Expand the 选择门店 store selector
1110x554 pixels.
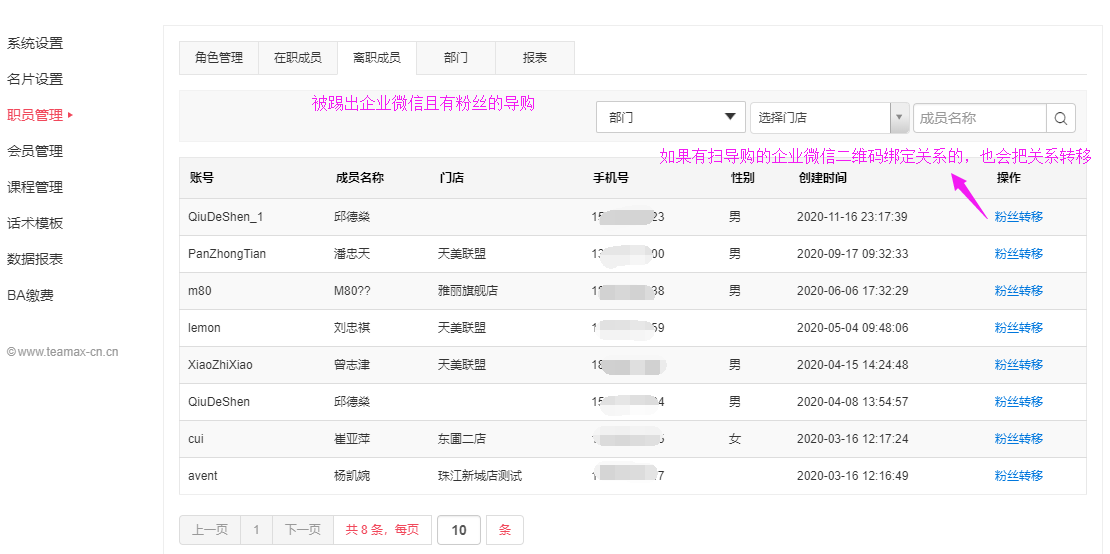828,118
